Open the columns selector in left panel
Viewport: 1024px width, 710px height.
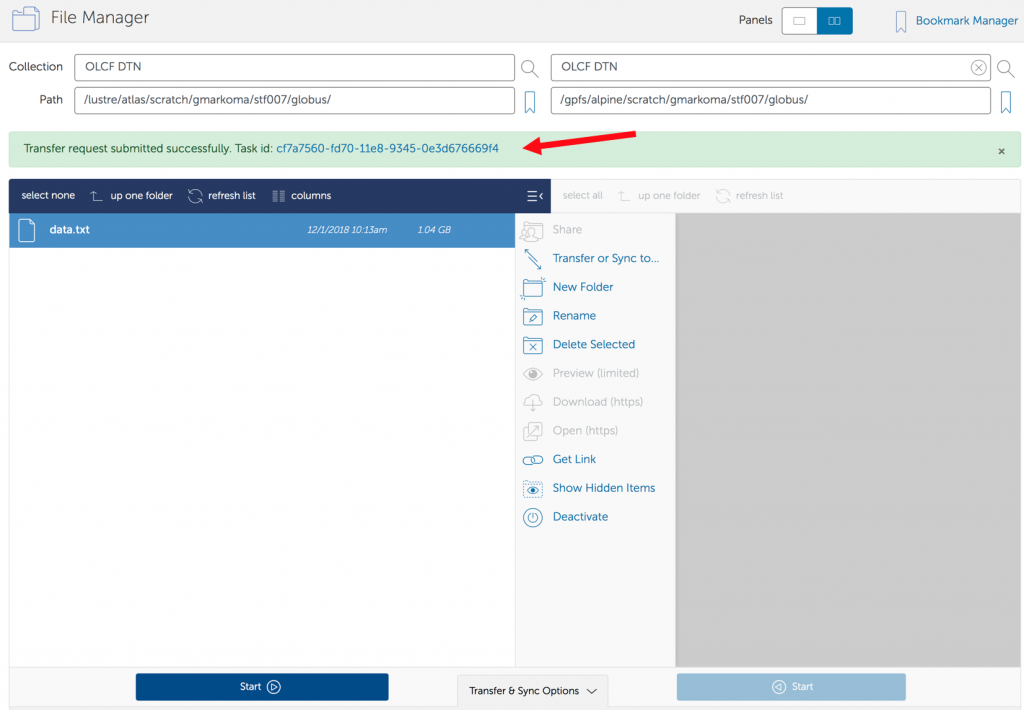[x=301, y=196]
